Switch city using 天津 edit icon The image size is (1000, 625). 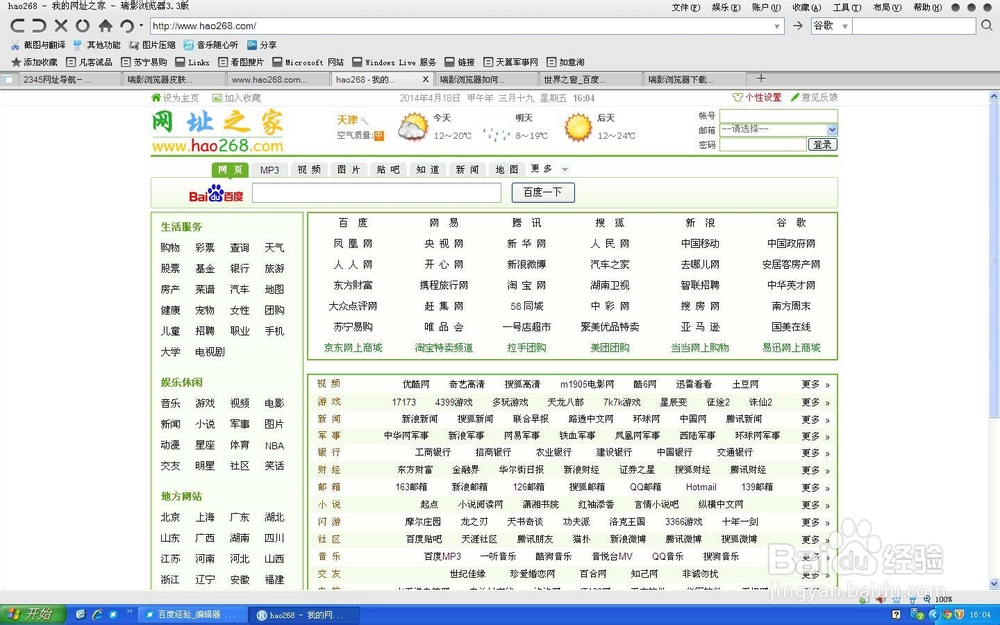pyautogui.click(x=364, y=120)
